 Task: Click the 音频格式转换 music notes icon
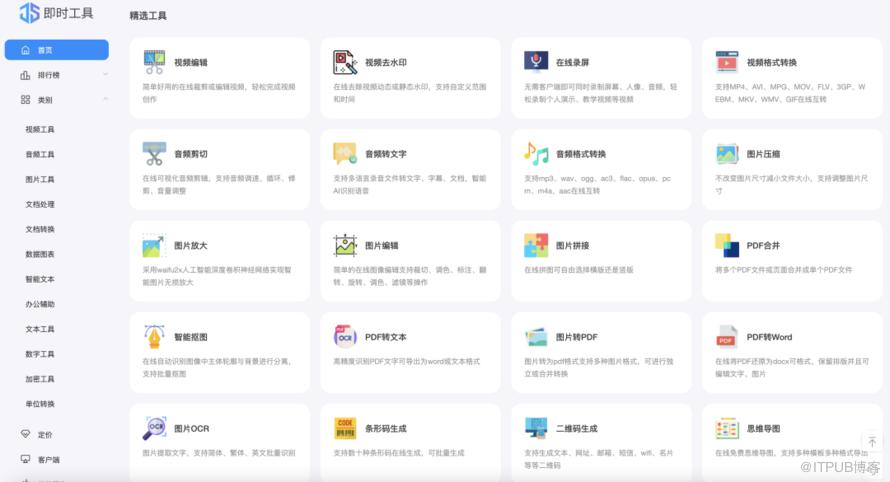(x=536, y=153)
